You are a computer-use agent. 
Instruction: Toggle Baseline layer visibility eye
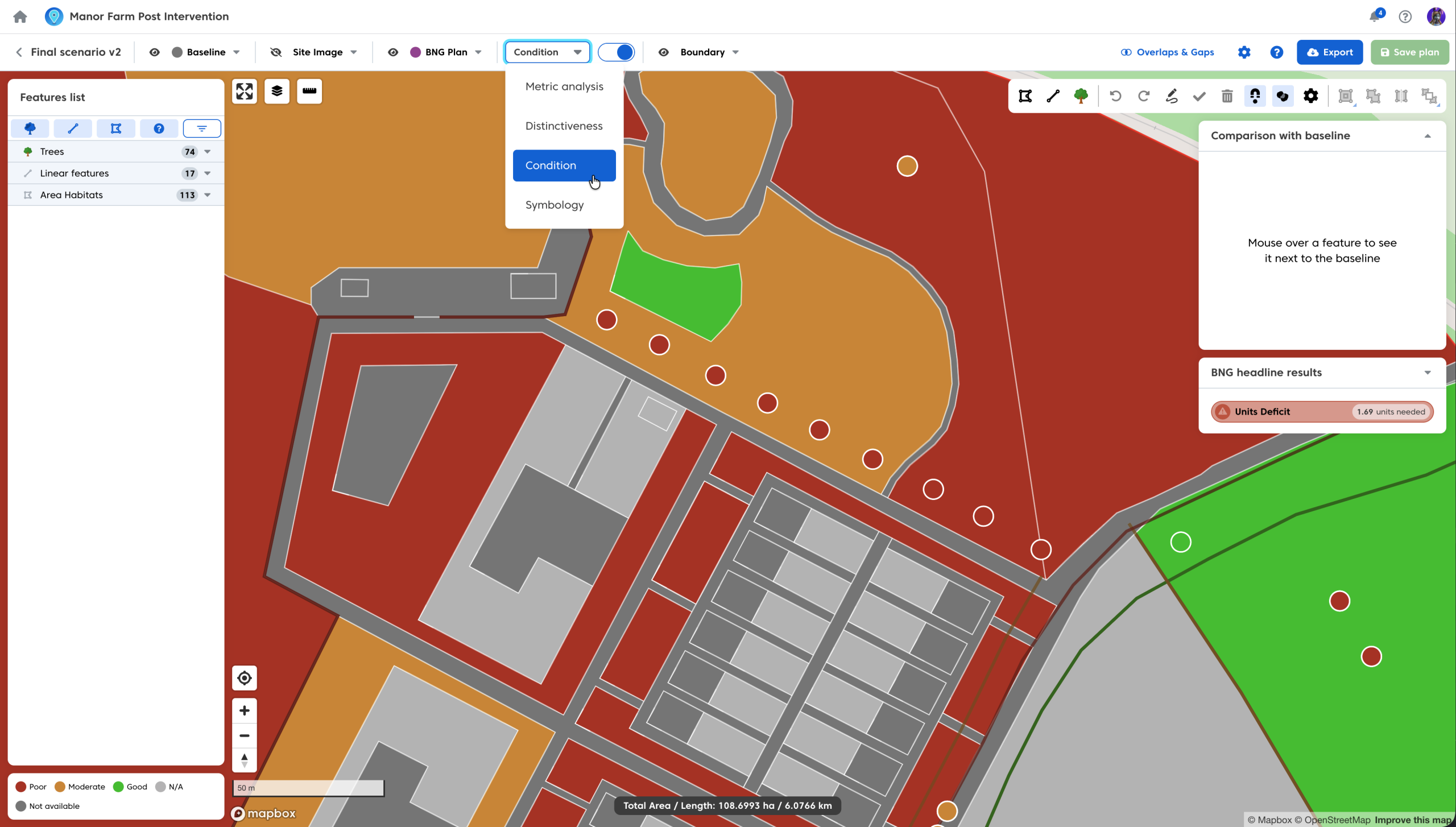coord(154,52)
